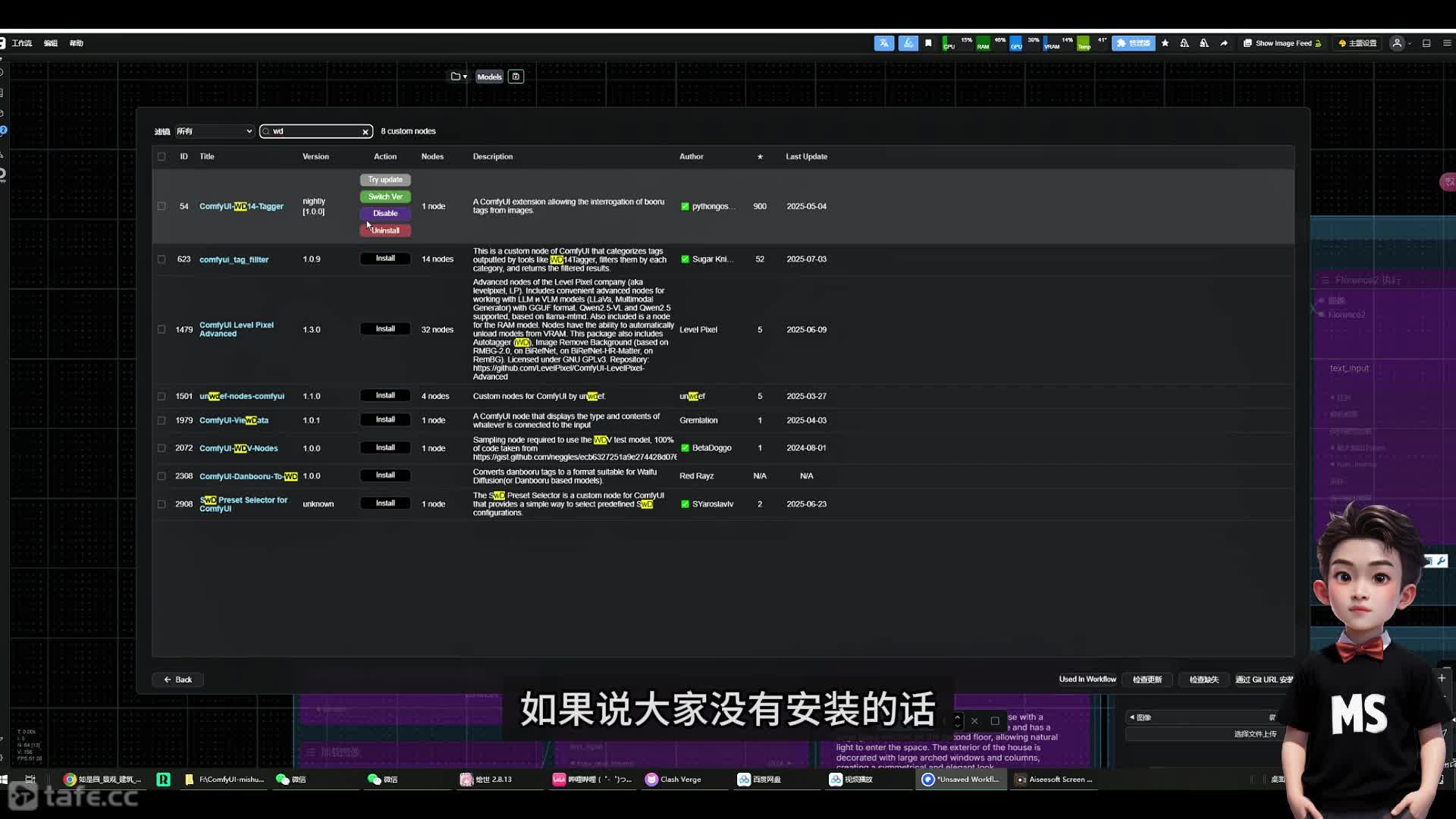Viewport: 1456px width, 819px height.
Task: Open ComfyUI-WDV-Nodes title link
Action: click(238, 448)
